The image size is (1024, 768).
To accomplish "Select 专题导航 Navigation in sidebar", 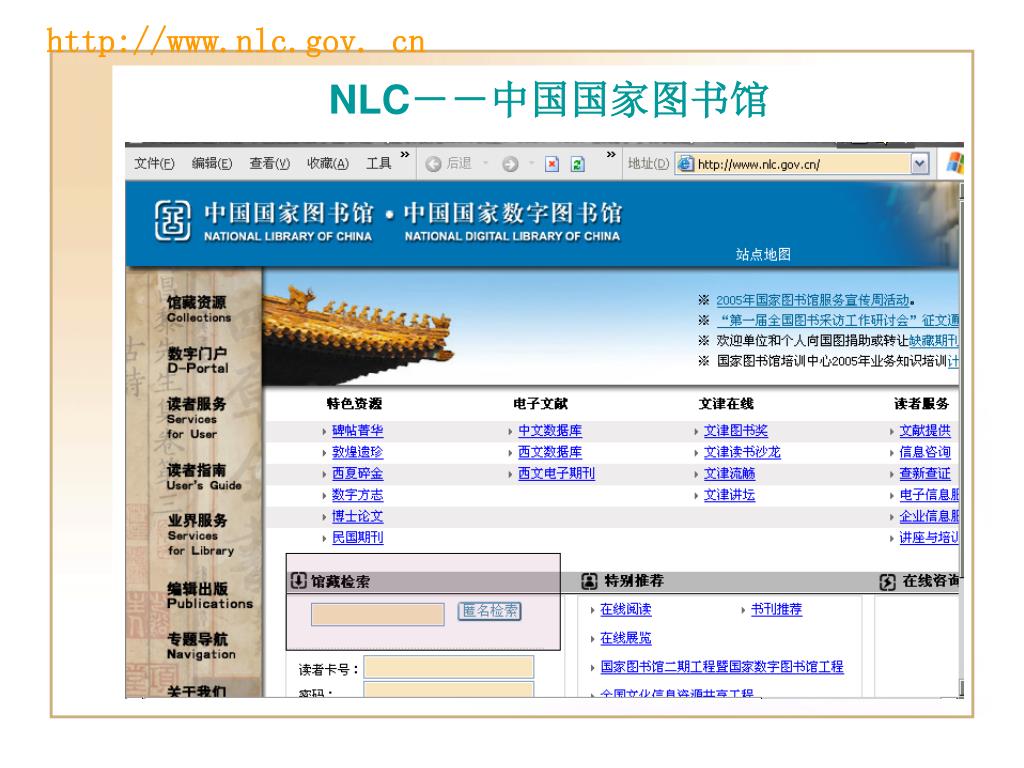I will pyautogui.click(x=201, y=645).
